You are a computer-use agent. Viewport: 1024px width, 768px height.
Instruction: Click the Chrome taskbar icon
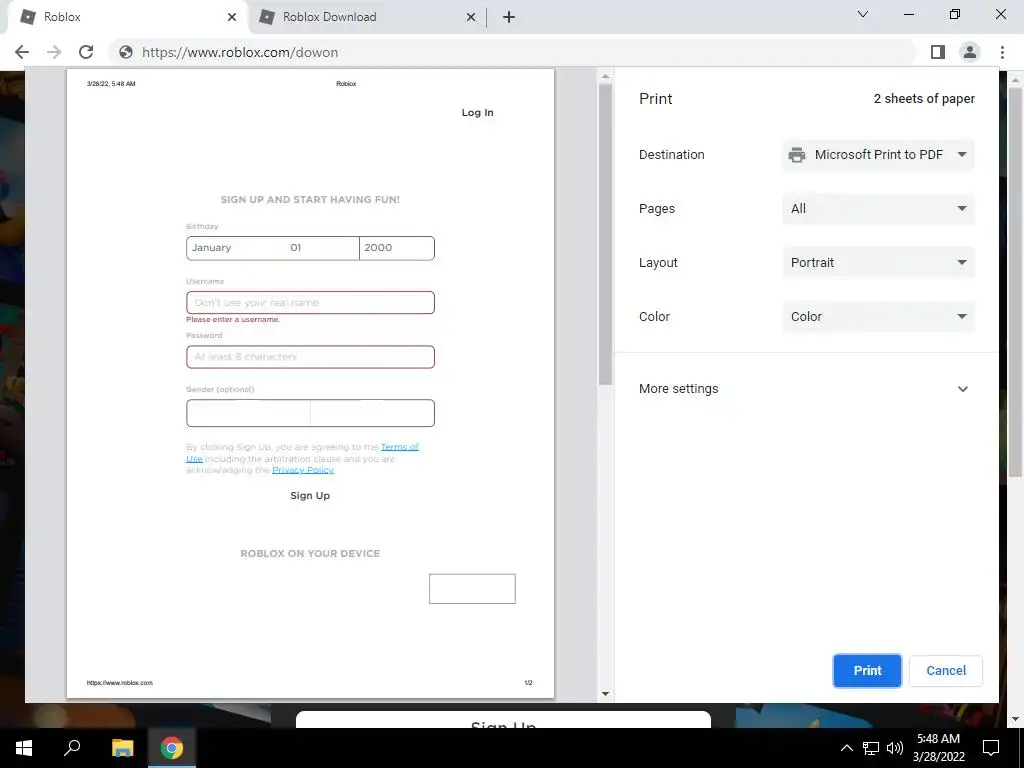pos(172,748)
